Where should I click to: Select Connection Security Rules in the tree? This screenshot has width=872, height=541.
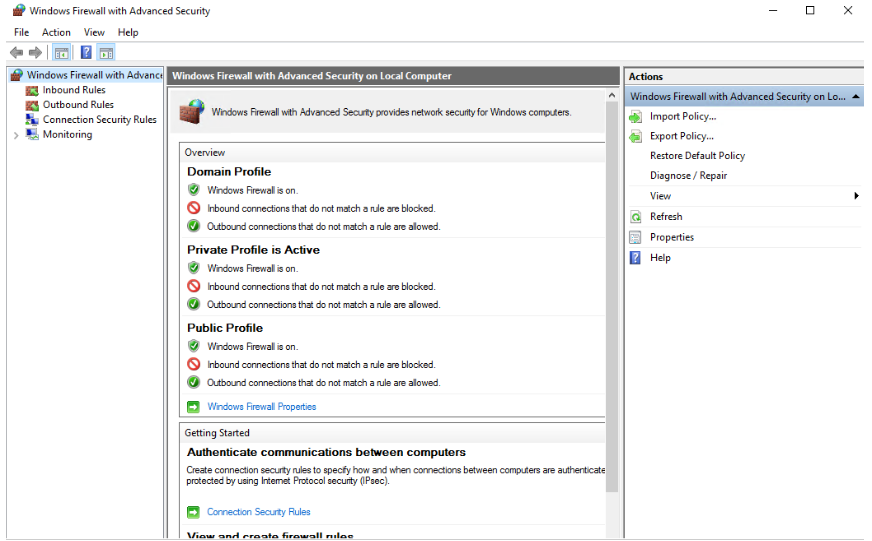pyautogui.click(x=99, y=120)
